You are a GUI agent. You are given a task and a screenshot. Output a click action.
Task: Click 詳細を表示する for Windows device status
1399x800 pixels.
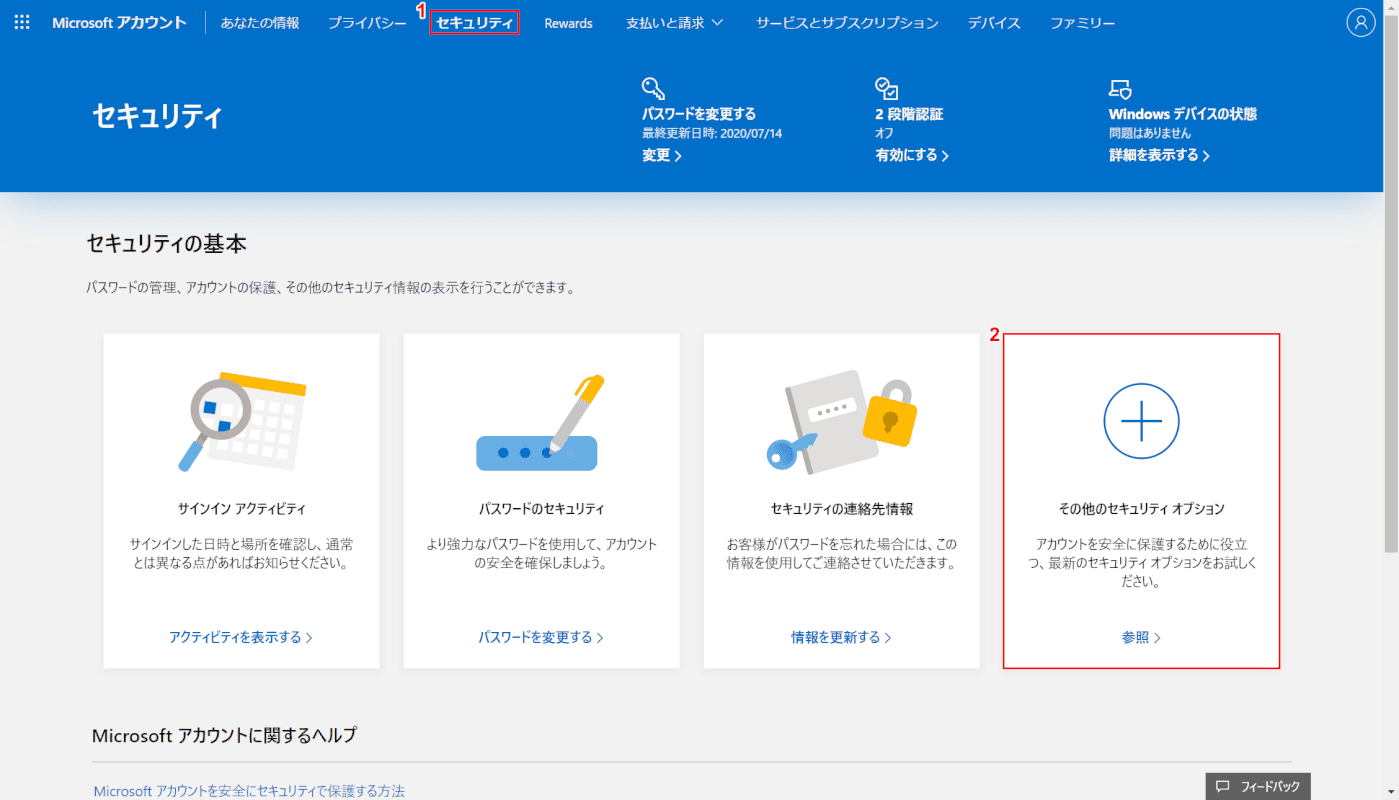click(1159, 155)
